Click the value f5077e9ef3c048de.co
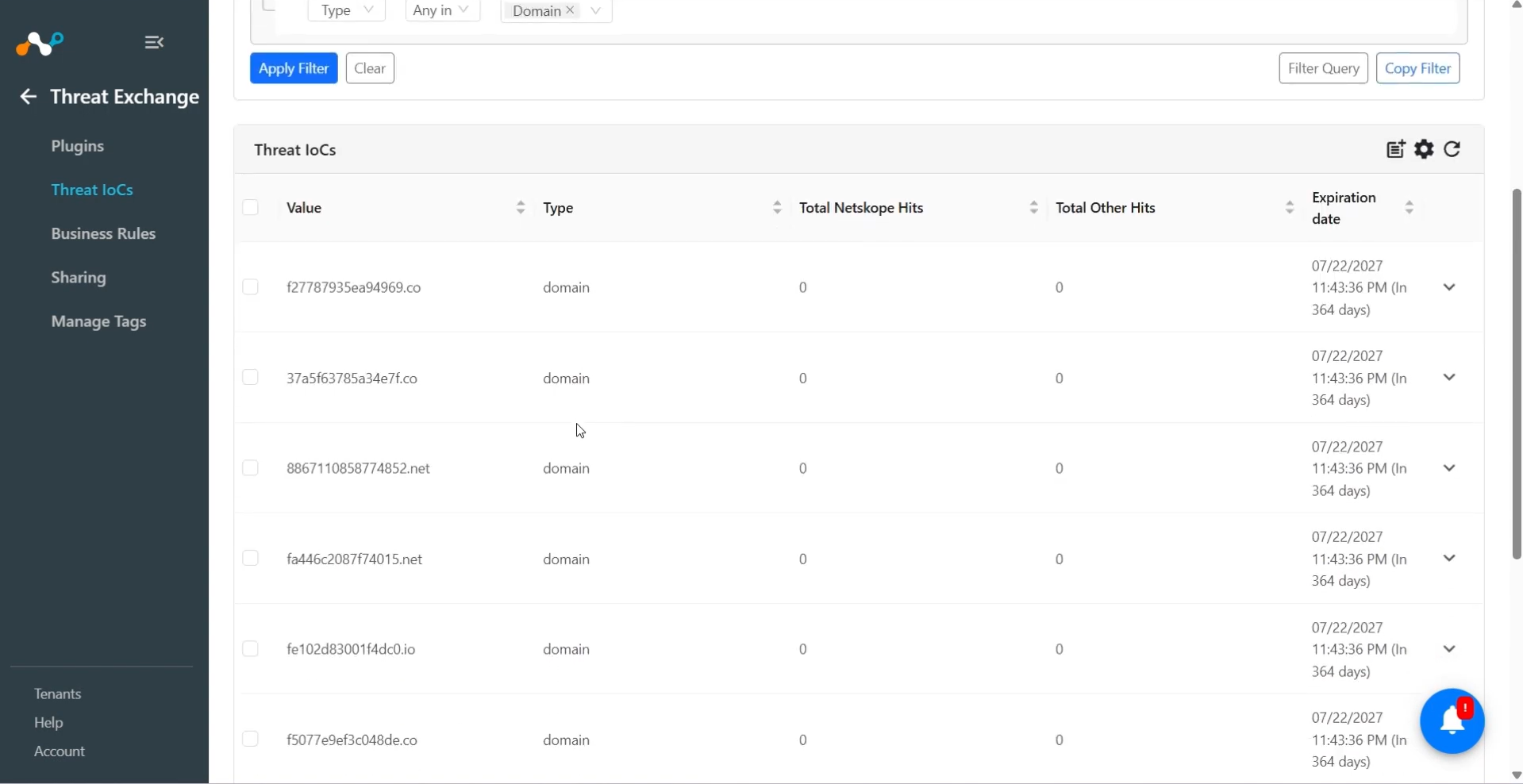The height and width of the screenshot is (784, 1523). tap(352, 740)
